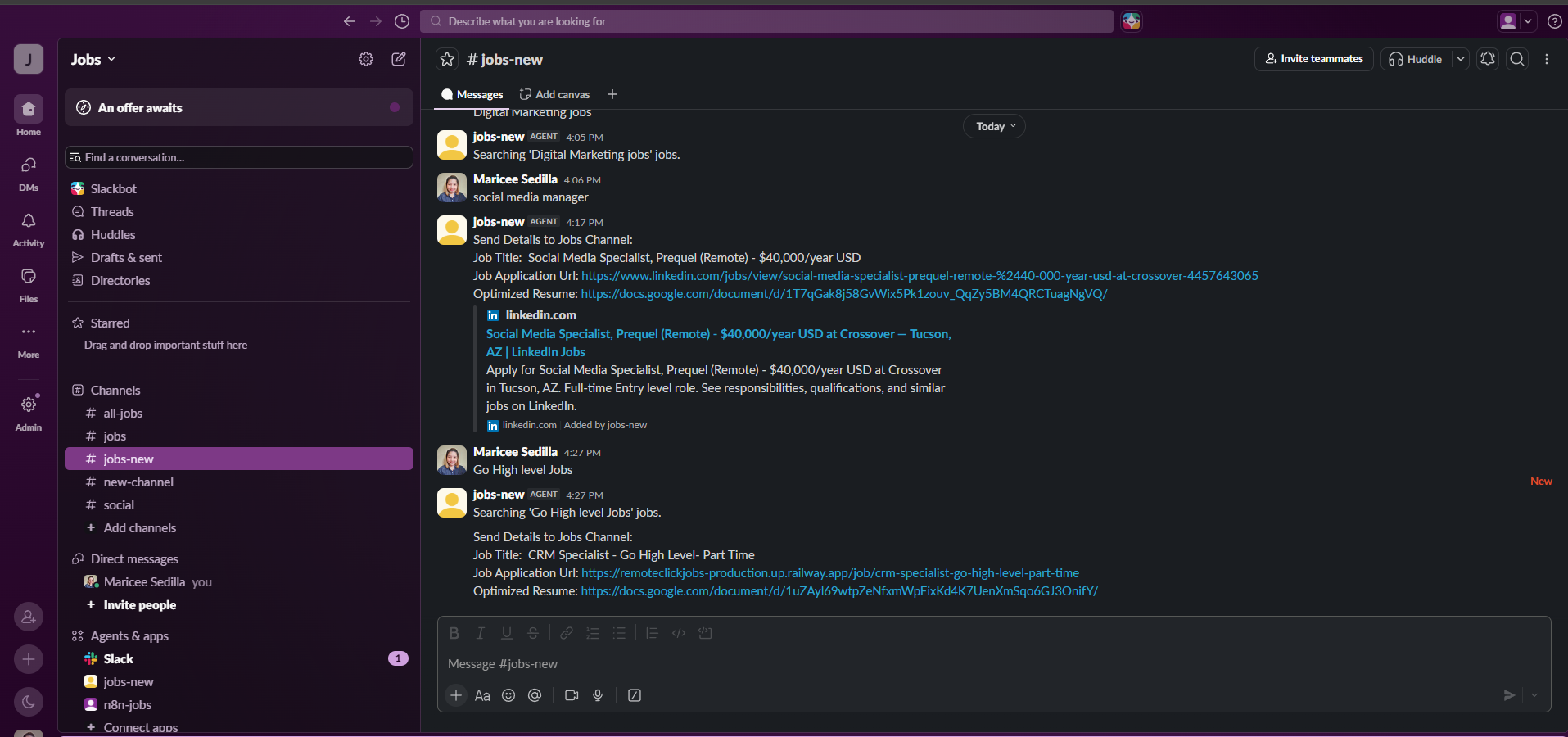Open the emoji picker
This screenshot has height=737, width=1568.
coord(508,695)
